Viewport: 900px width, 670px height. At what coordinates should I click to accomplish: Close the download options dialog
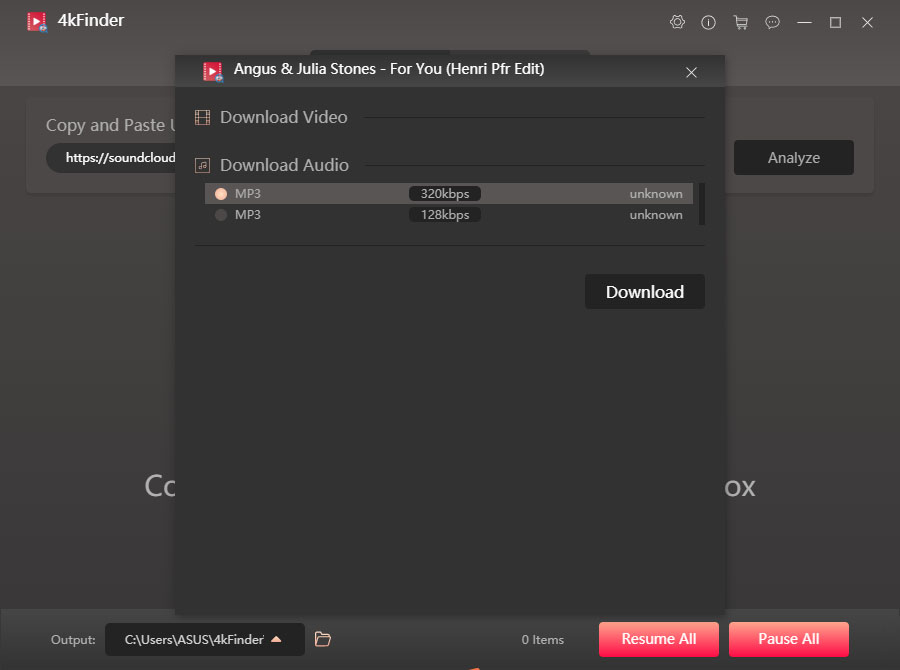pyautogui.click(x=691, y=72)
